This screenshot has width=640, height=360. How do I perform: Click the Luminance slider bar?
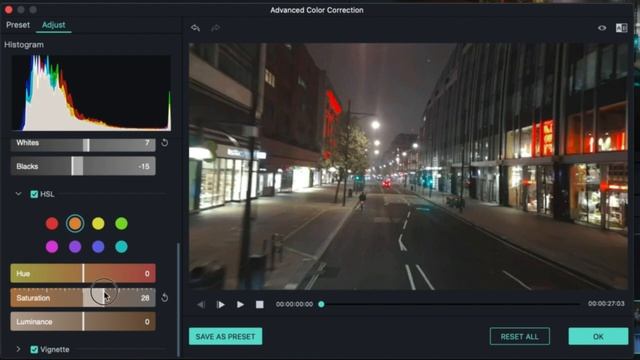83,322
